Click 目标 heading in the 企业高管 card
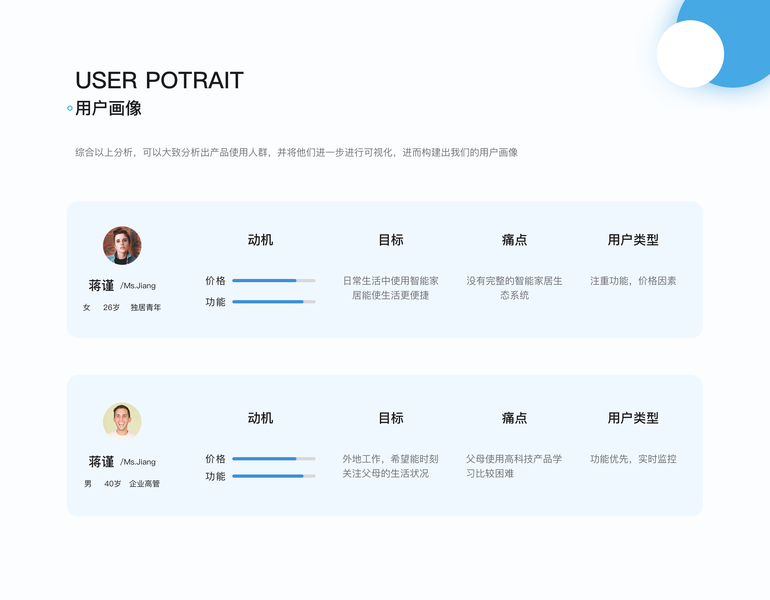 391,418
